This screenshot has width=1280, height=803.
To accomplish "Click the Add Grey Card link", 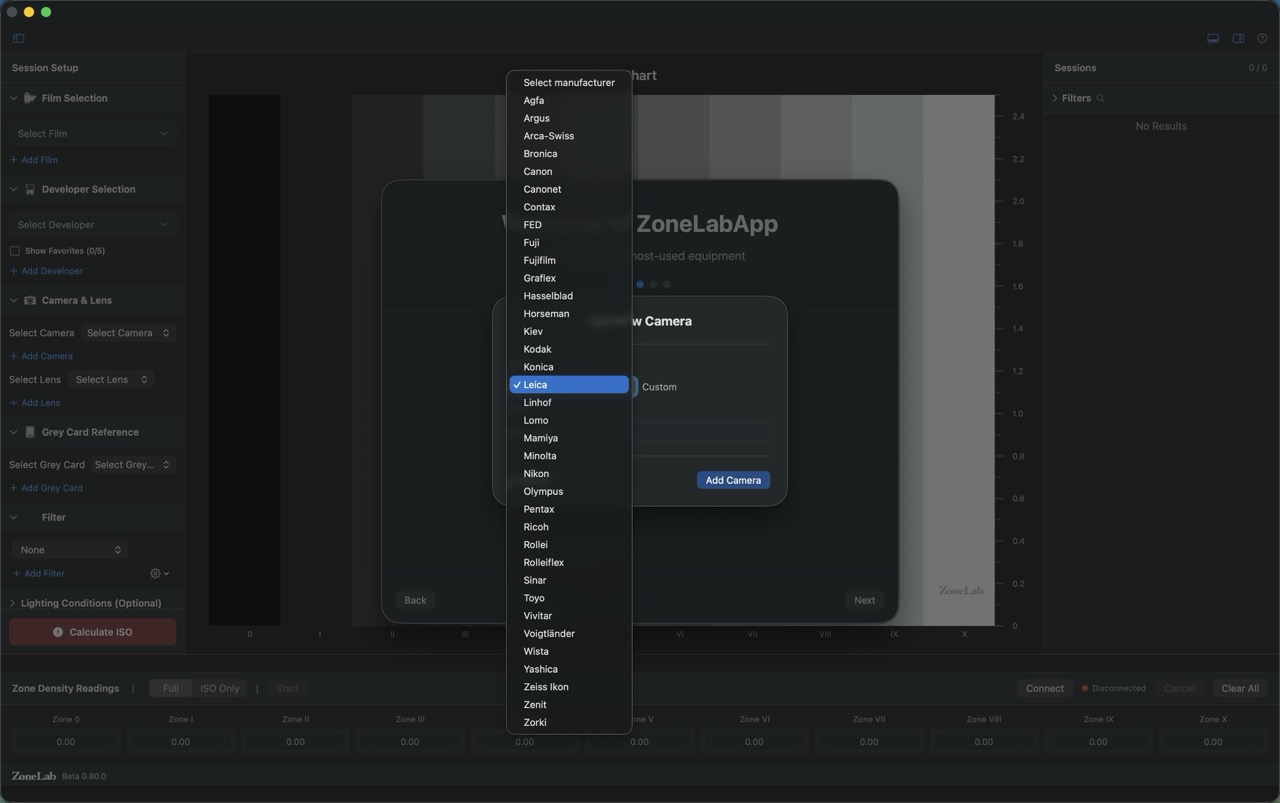I will point(46,488).
